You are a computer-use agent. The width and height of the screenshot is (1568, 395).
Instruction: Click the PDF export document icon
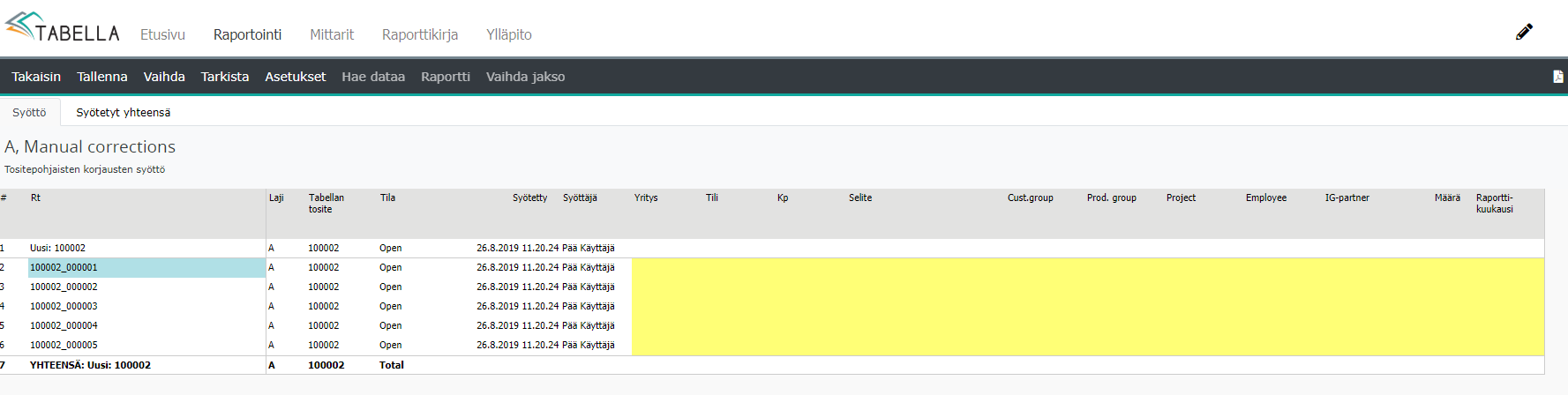click(x=1558, y=77)
